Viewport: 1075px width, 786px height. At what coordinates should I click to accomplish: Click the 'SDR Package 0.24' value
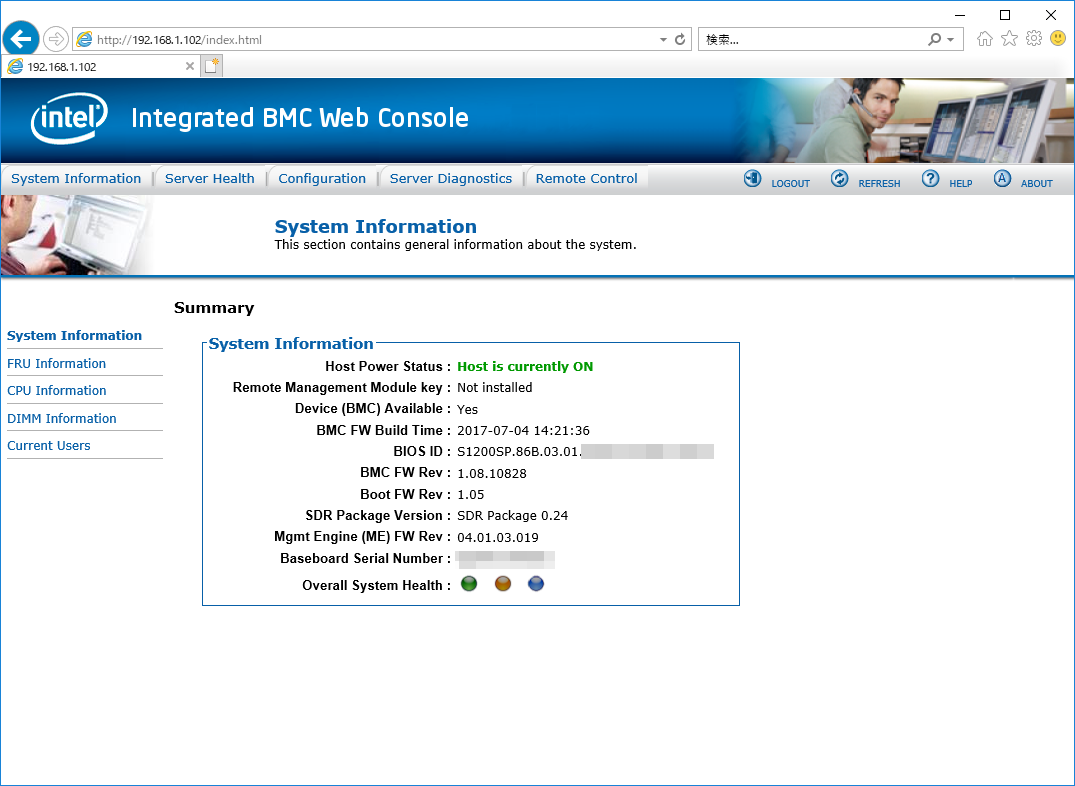[513, 516]
